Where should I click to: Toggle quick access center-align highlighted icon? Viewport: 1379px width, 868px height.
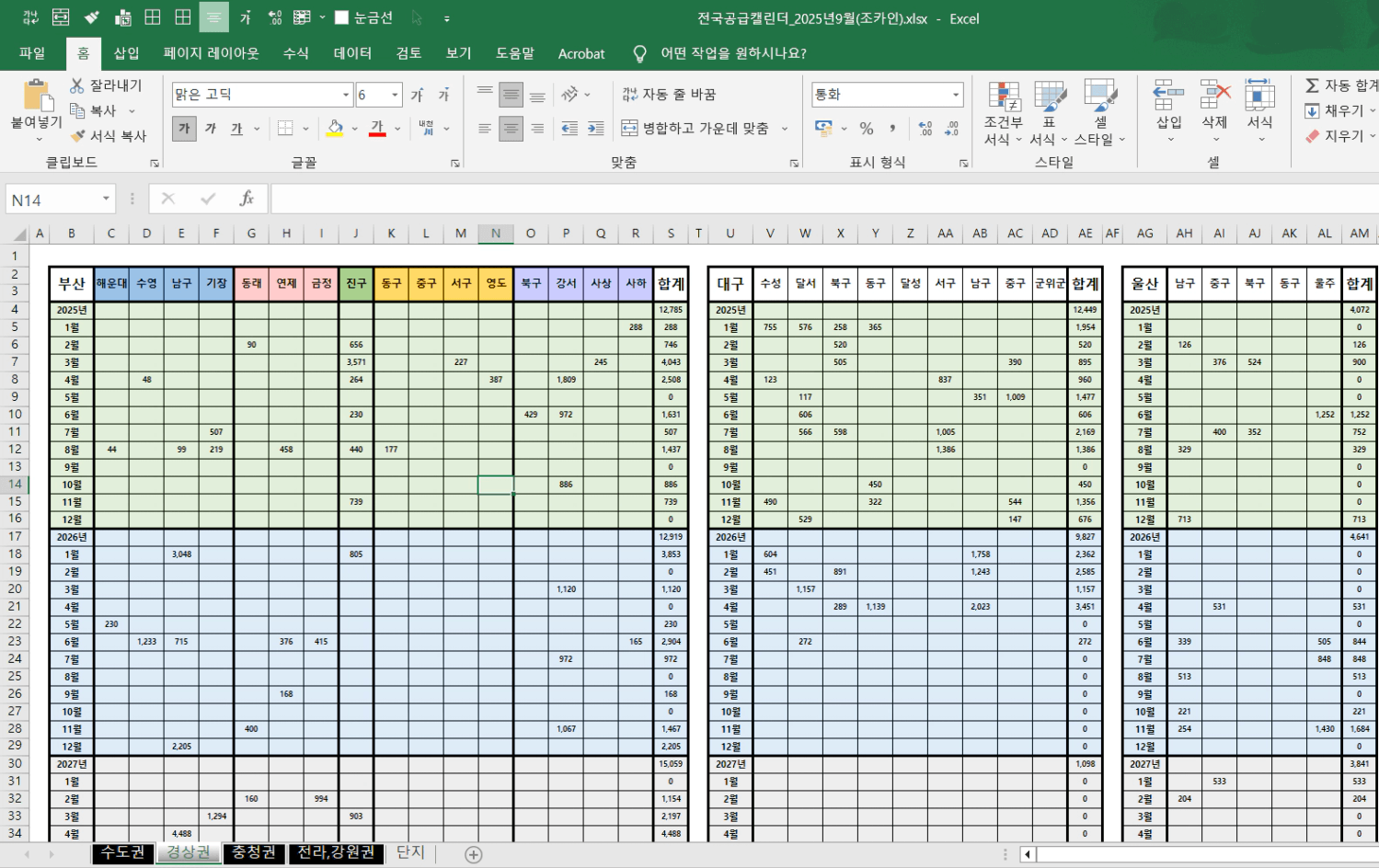point(213,17)
